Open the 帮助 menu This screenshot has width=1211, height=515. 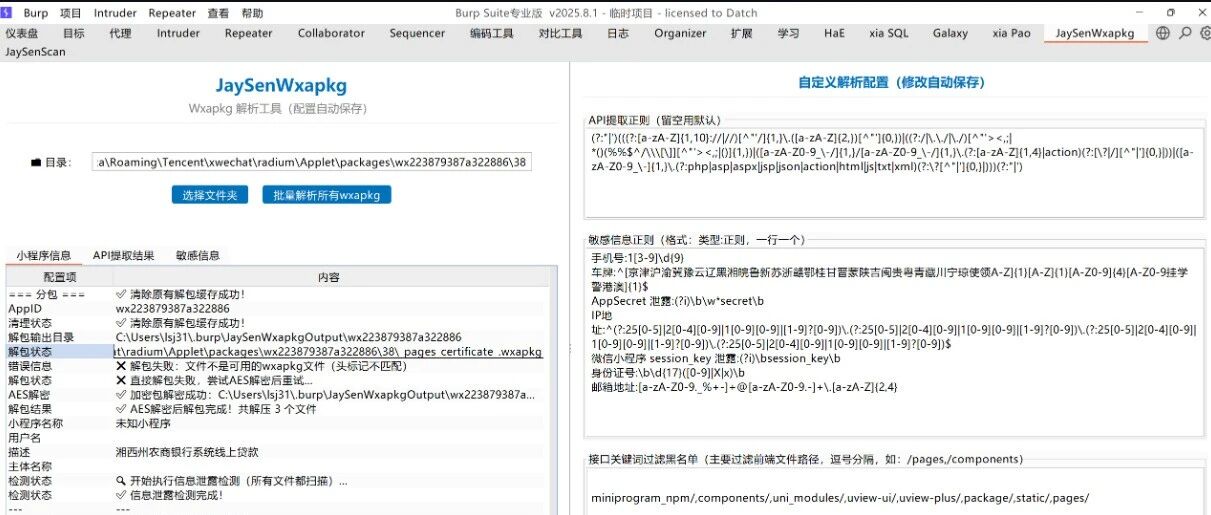click(253, 14)
